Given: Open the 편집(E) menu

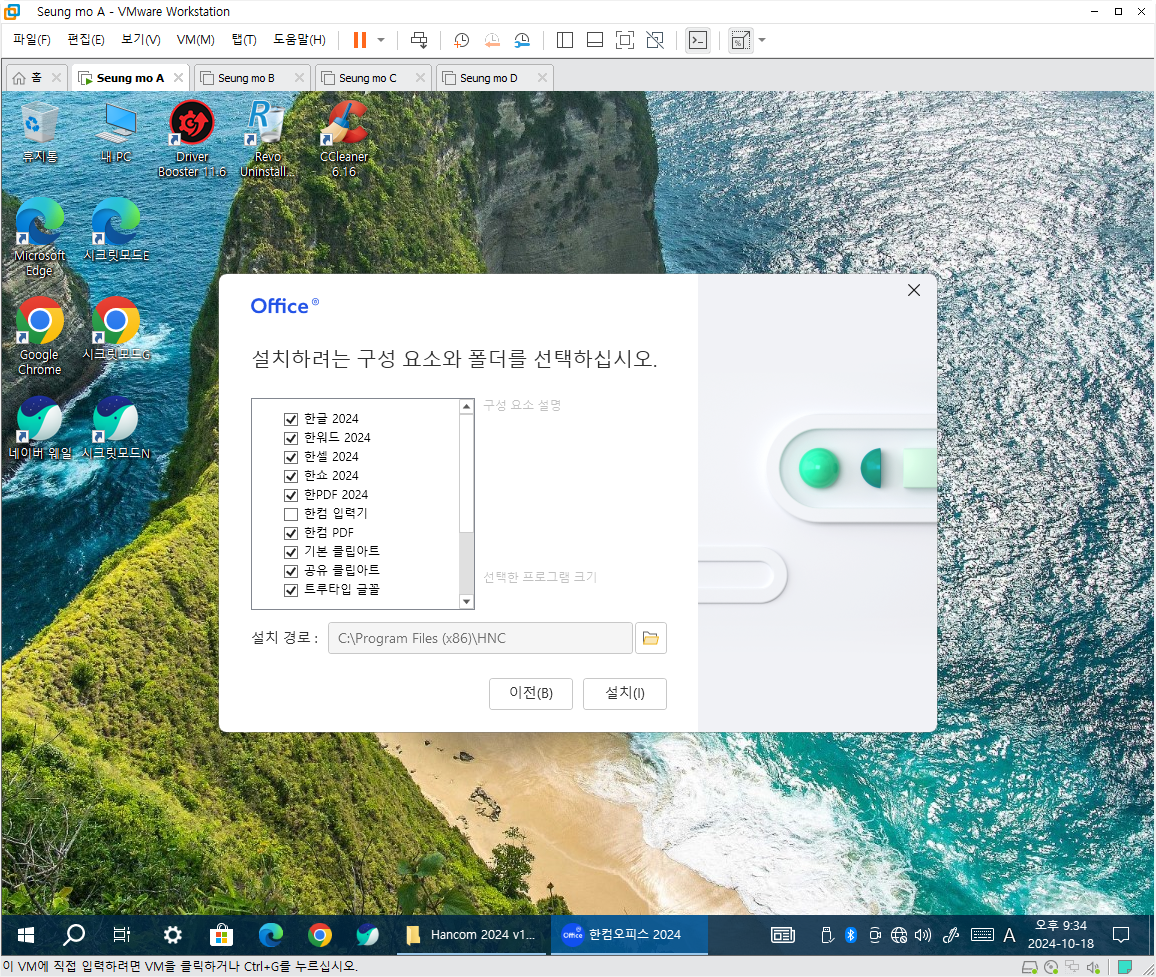Looking at the screenshot, I should coord(86,40).
